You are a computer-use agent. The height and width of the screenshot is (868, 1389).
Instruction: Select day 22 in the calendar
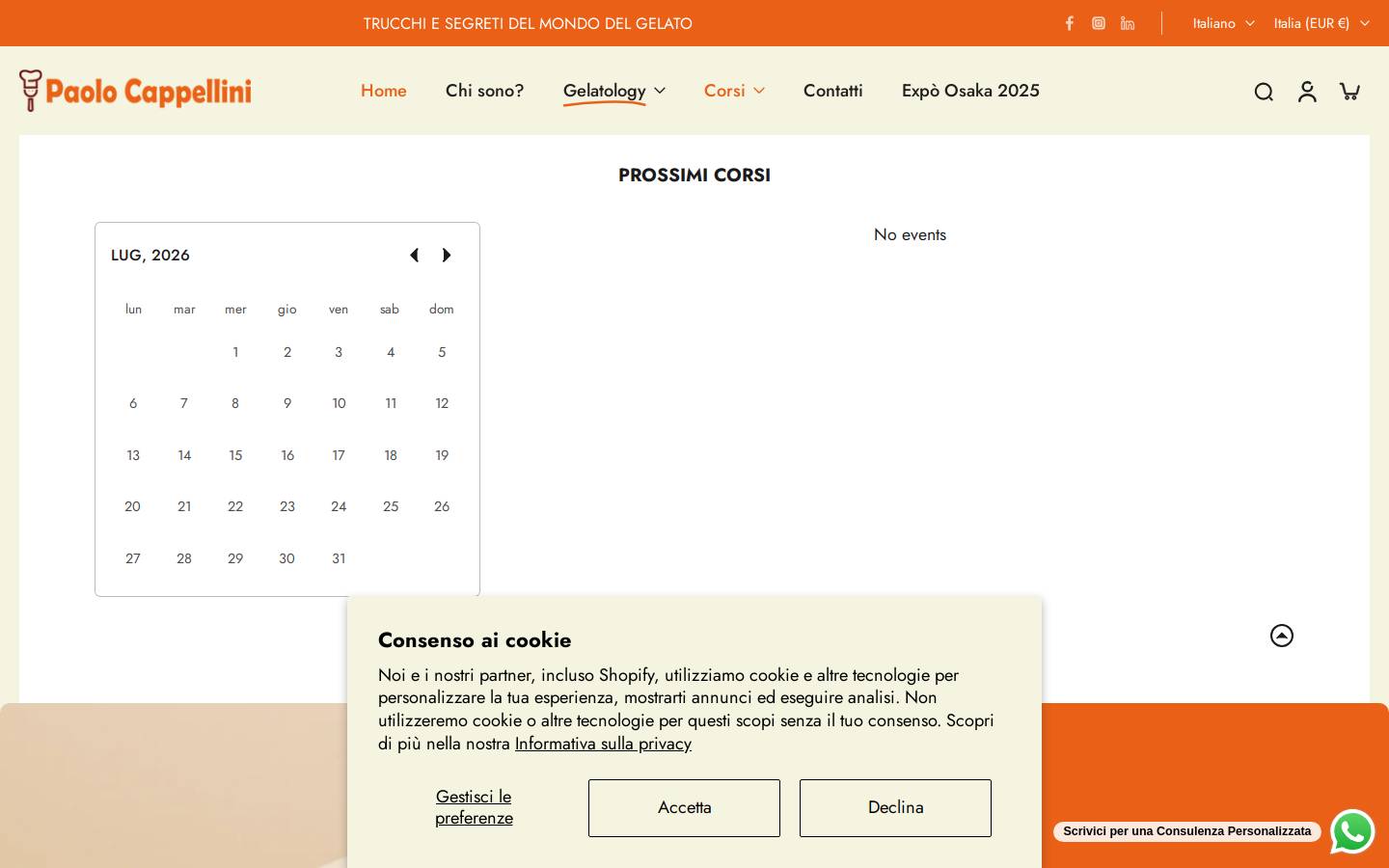pos(235,506)
